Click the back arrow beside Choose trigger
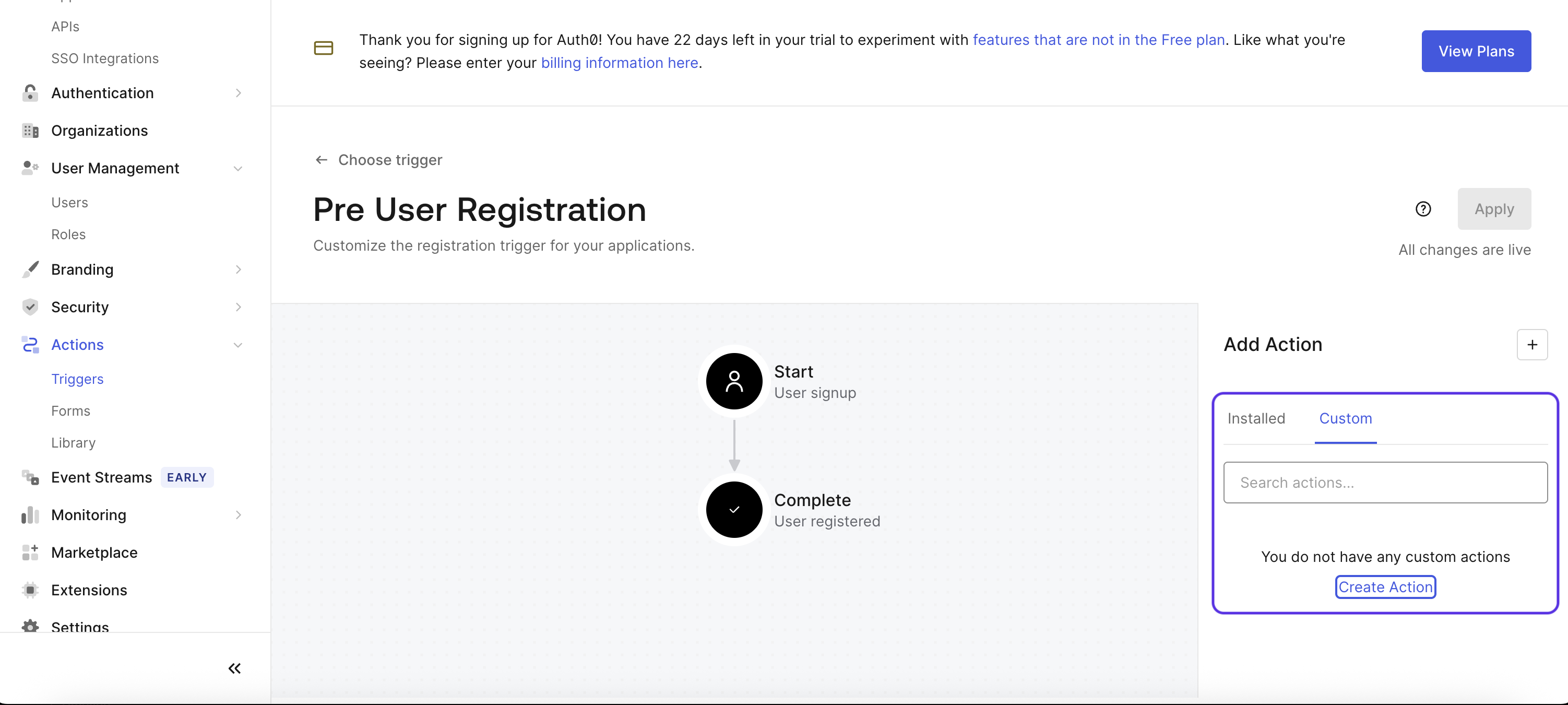This screenshot has height=705, width=1568. pyautogui.click(x=322, y=159)
